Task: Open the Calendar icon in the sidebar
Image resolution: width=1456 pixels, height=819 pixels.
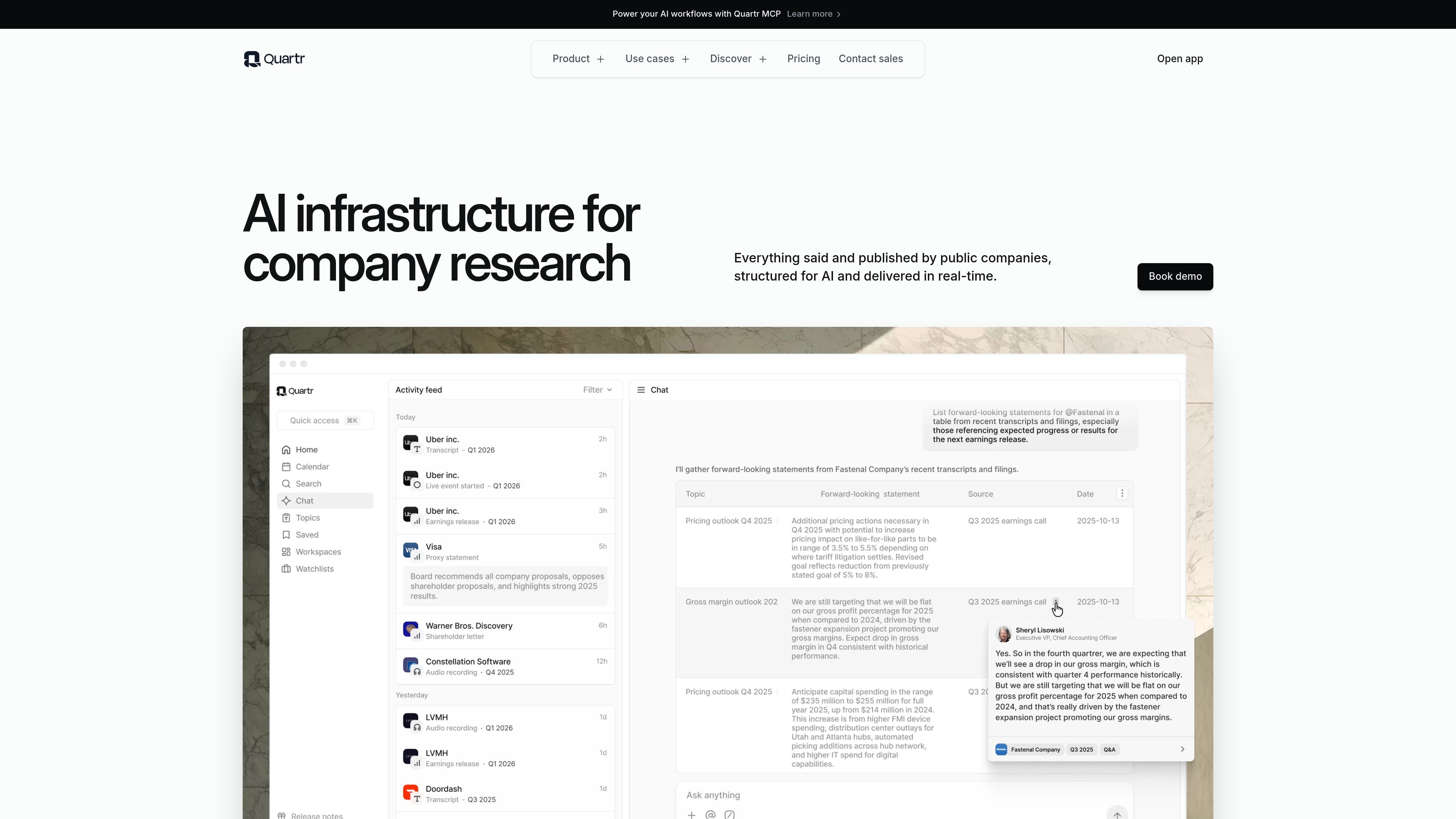Action: point(286,467)
